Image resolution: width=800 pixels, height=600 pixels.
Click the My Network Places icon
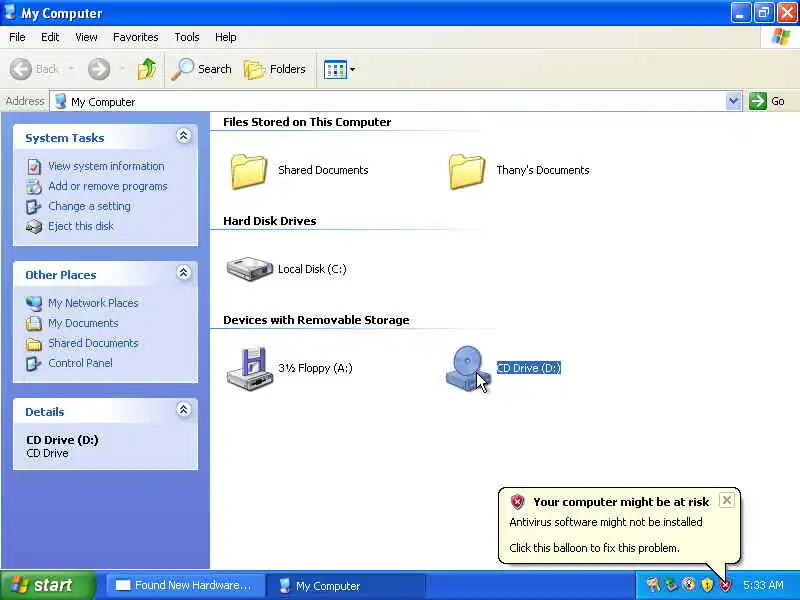tap(34, 304)
